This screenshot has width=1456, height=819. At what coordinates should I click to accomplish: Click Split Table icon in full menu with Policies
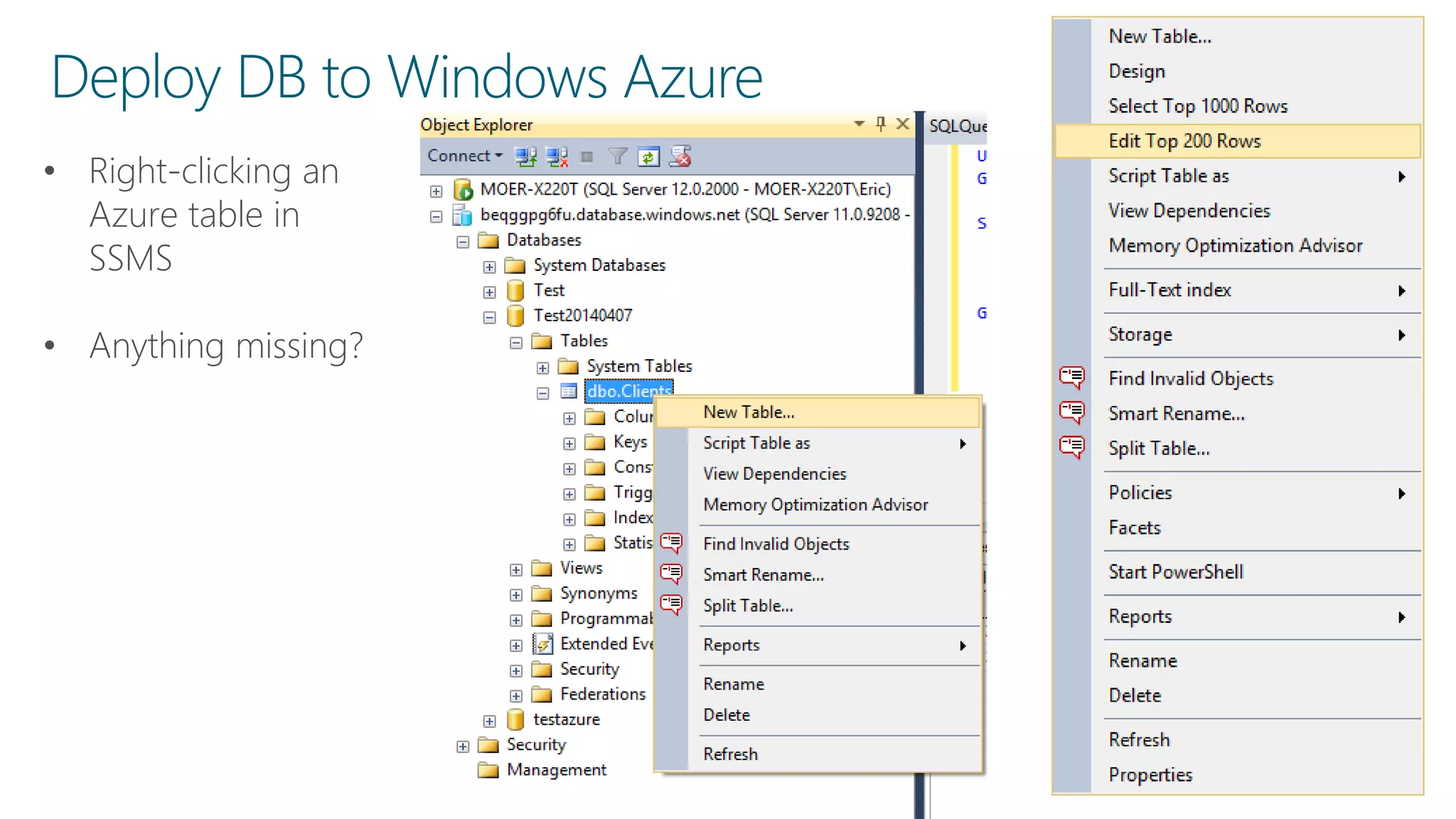(x=1072, y=447)
